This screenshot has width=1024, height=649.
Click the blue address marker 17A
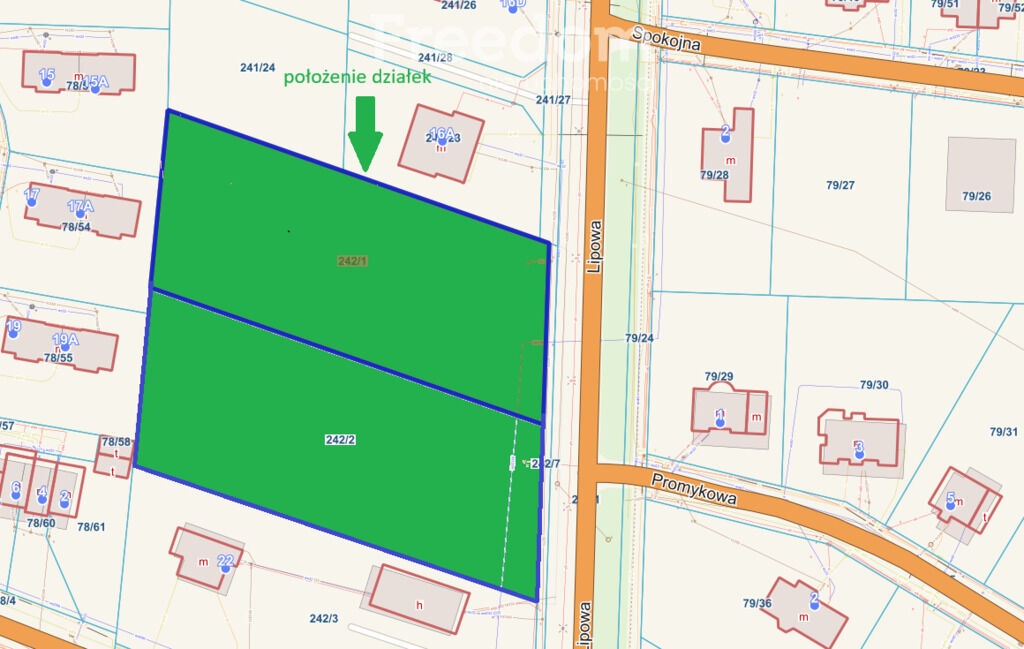[x=80, y=207]
